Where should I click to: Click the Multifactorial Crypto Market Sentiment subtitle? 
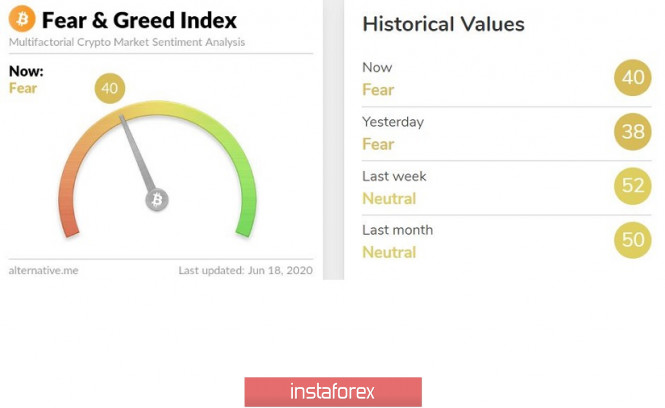(x=127, y=42)
